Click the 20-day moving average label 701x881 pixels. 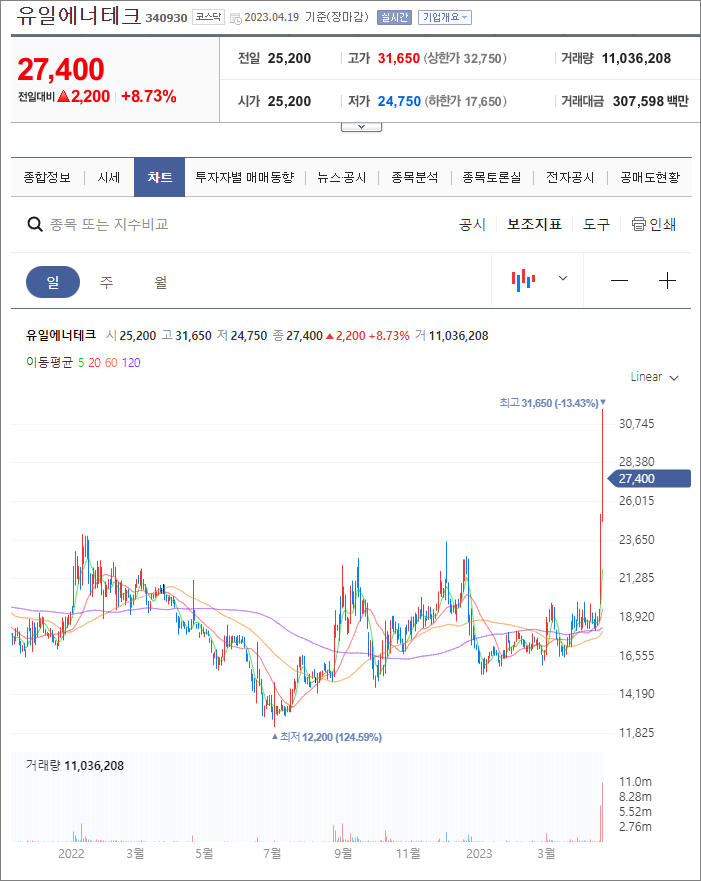94,363
